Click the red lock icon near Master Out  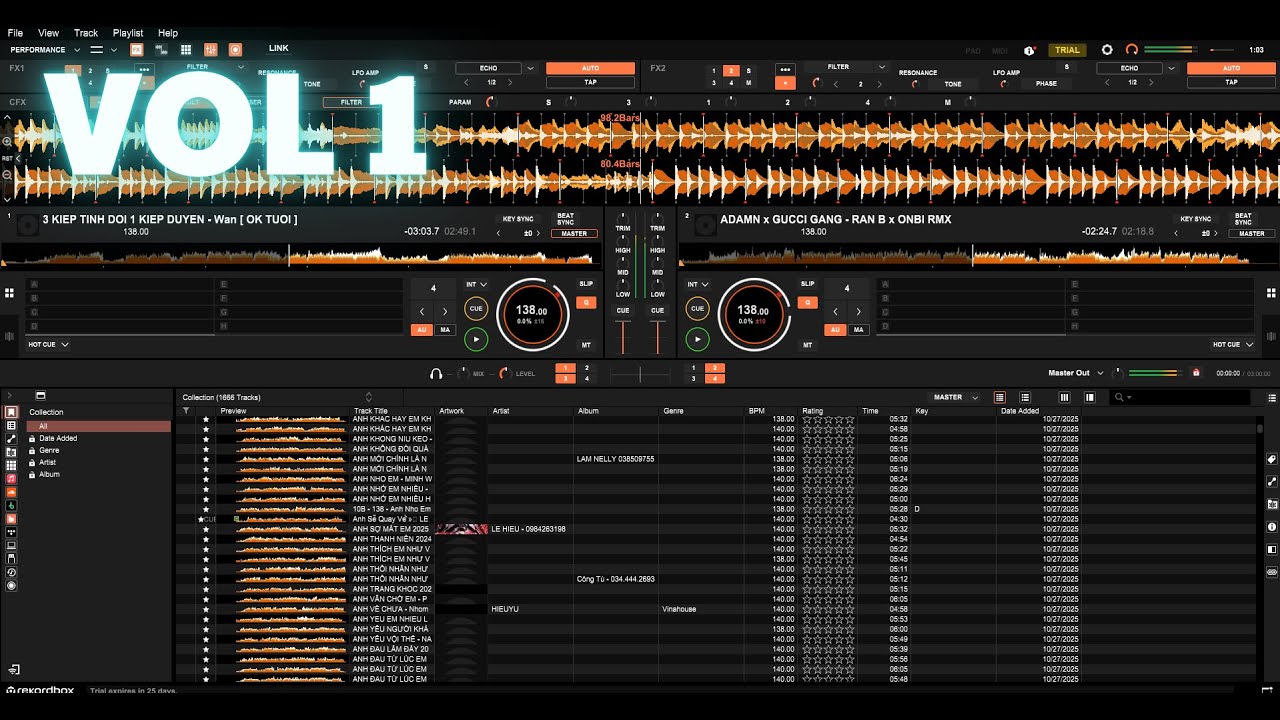[1195, 373]
